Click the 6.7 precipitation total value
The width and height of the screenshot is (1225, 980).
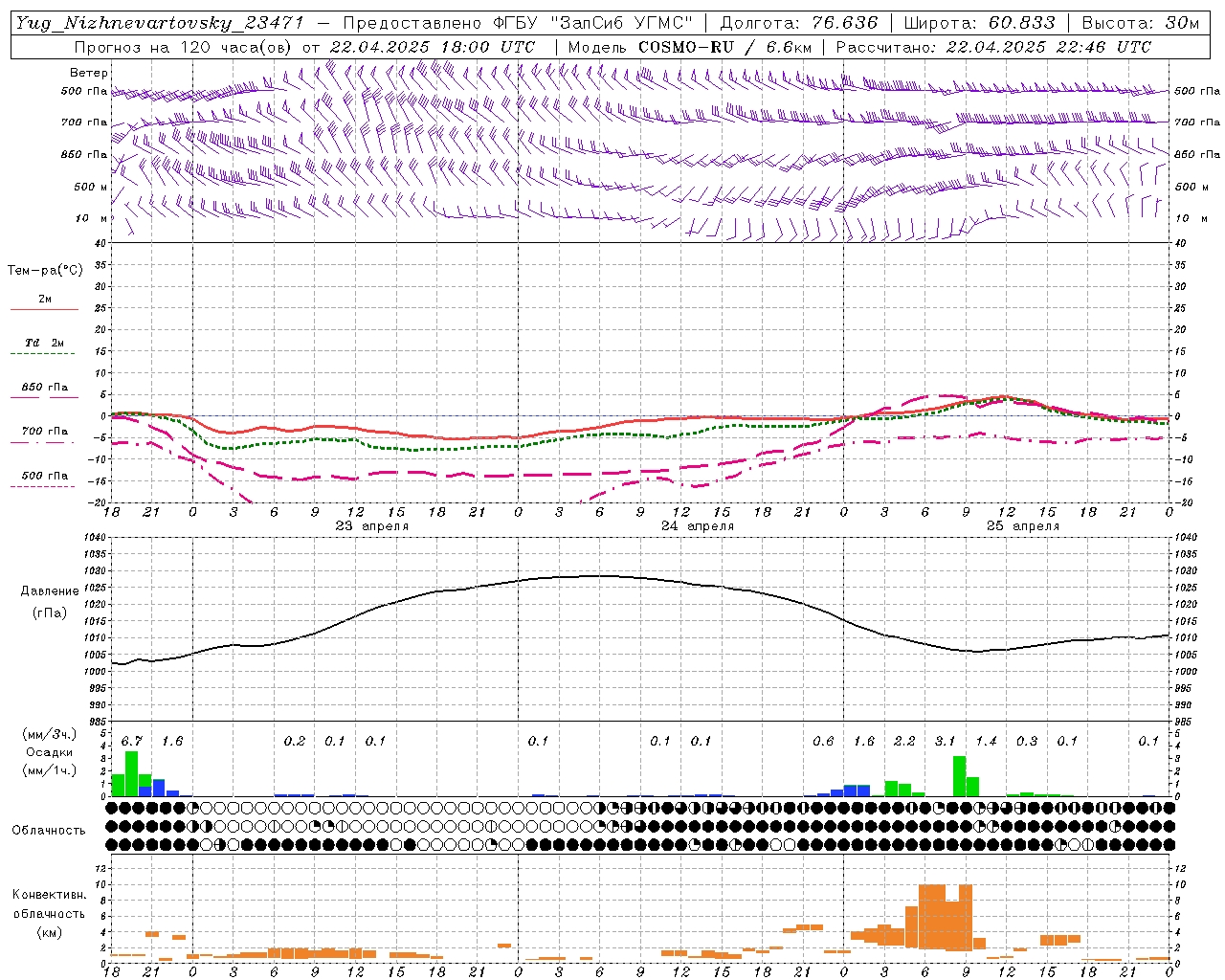click(132, 741)
